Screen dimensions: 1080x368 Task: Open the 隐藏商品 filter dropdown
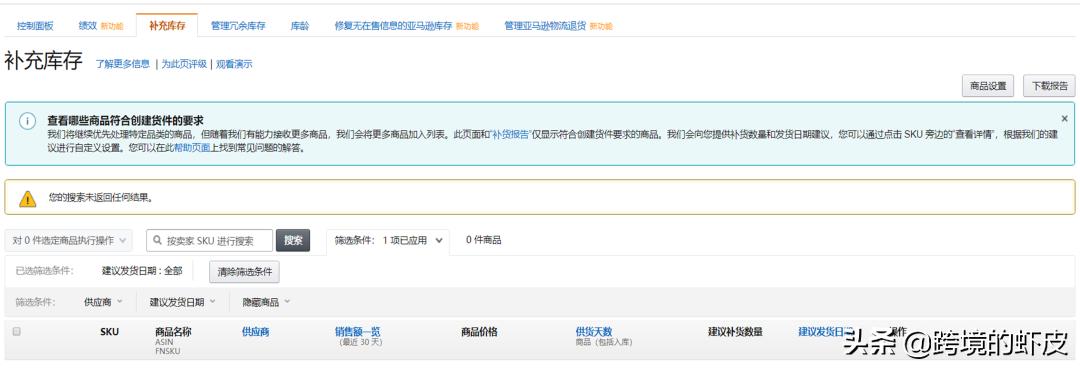[x=266, y=302]
